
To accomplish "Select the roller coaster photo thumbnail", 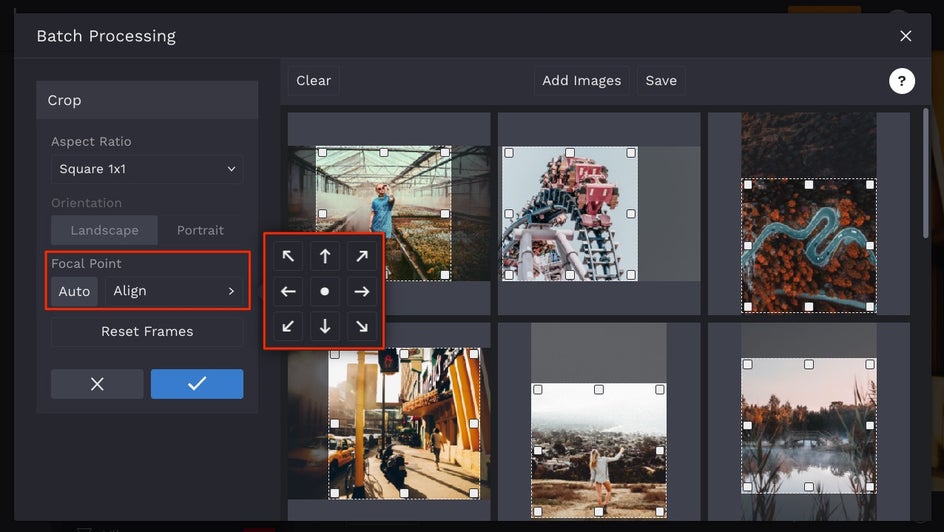I will (x=599, y=213).
